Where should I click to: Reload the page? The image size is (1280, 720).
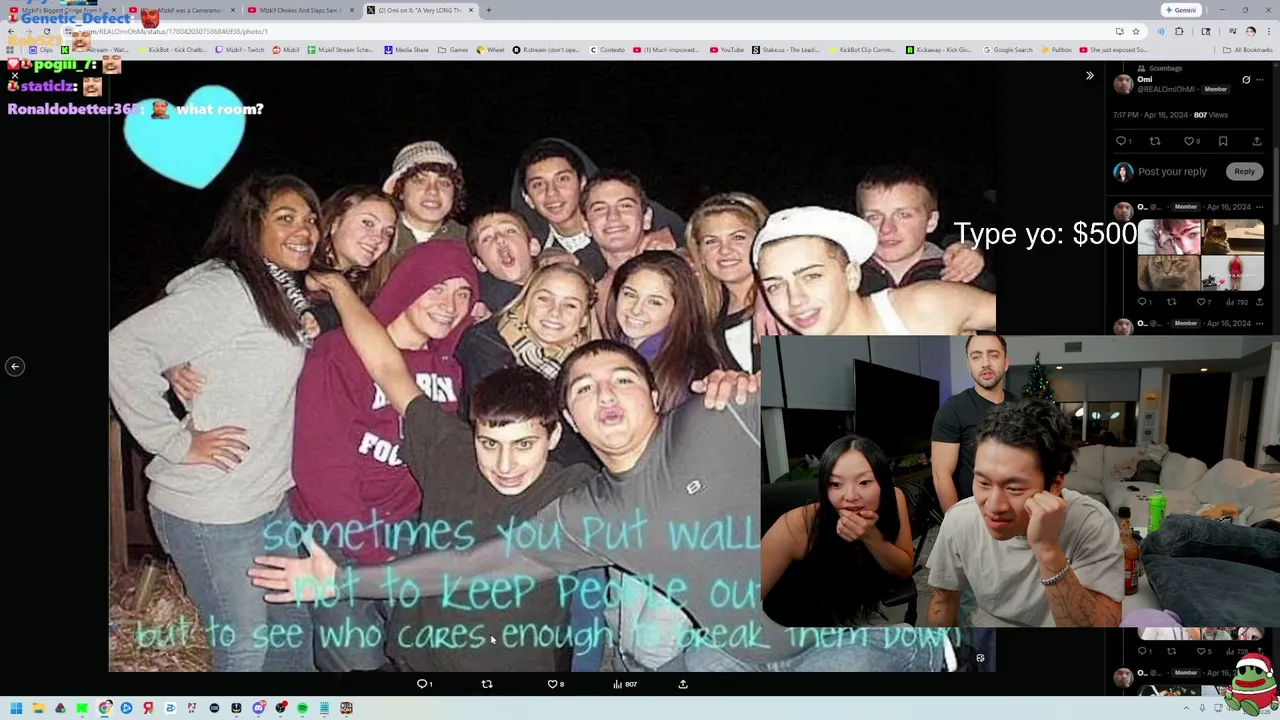46,31
